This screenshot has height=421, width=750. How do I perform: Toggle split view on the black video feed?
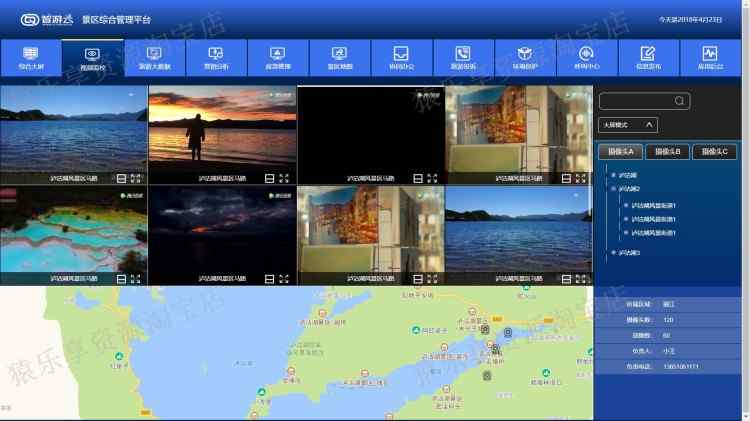(418, 178)
